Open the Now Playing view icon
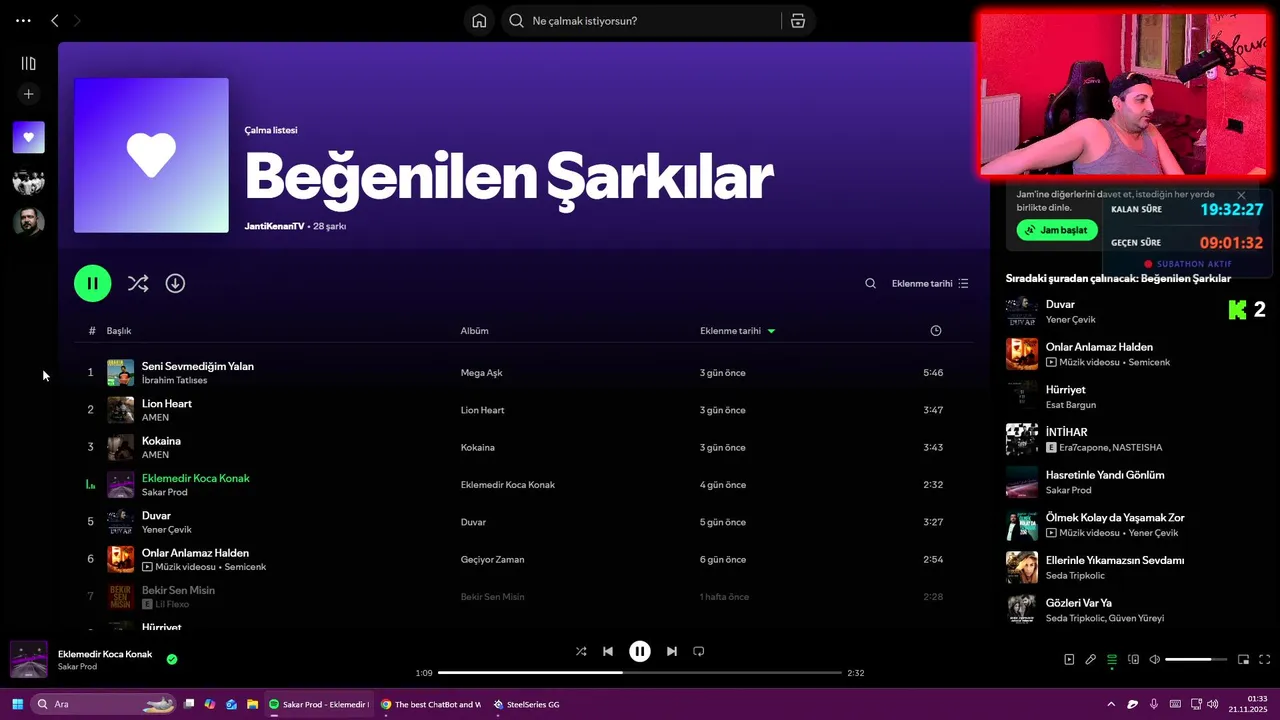Screen dimensions: 1280x720 [x=1069, y=659]
